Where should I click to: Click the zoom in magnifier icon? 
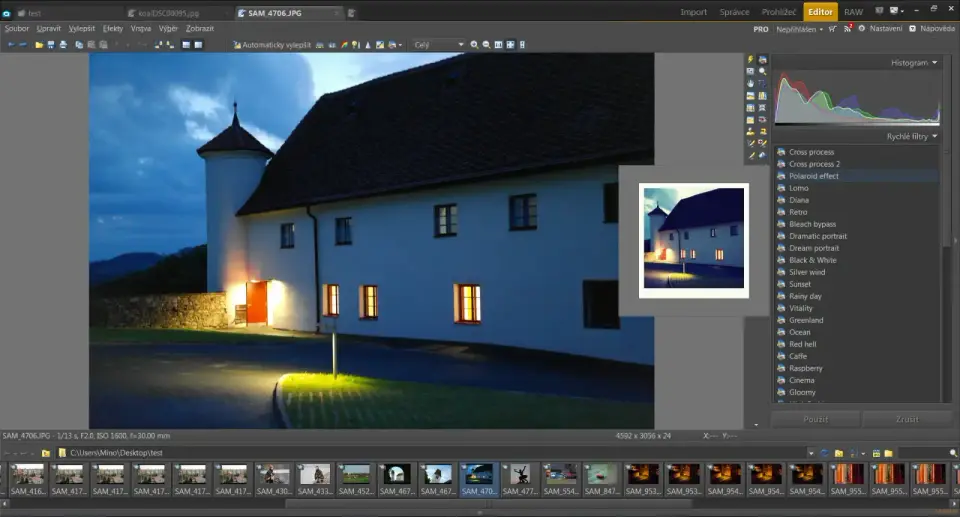click(x=474, y=45)
